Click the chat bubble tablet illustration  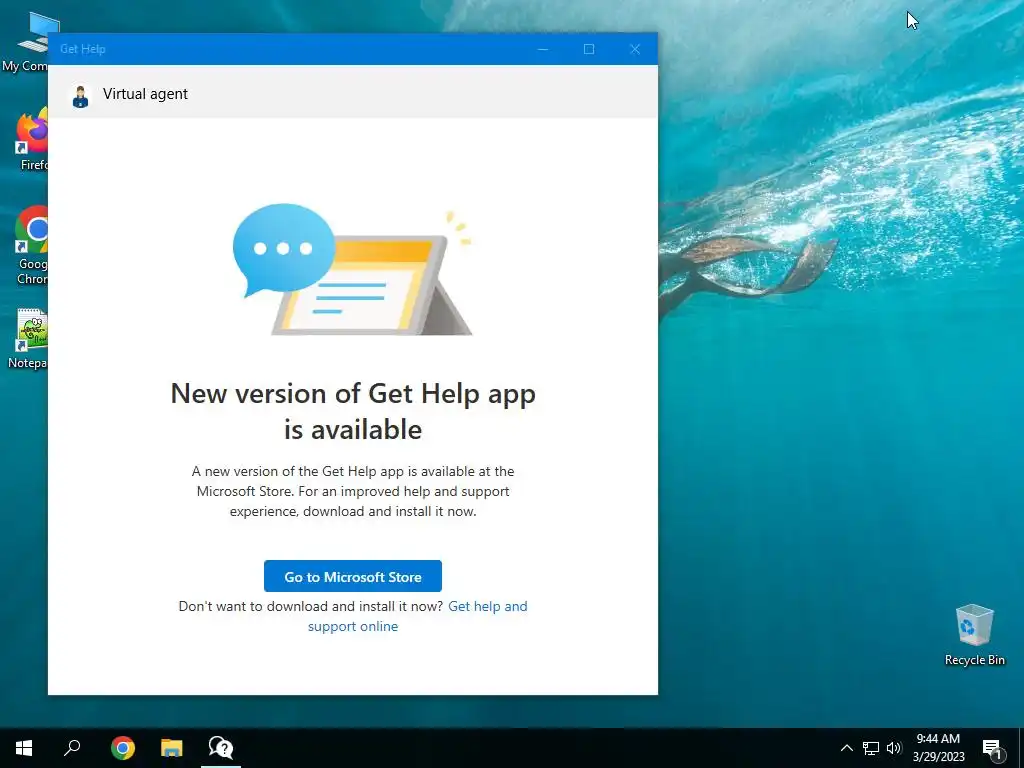(353, 270)
